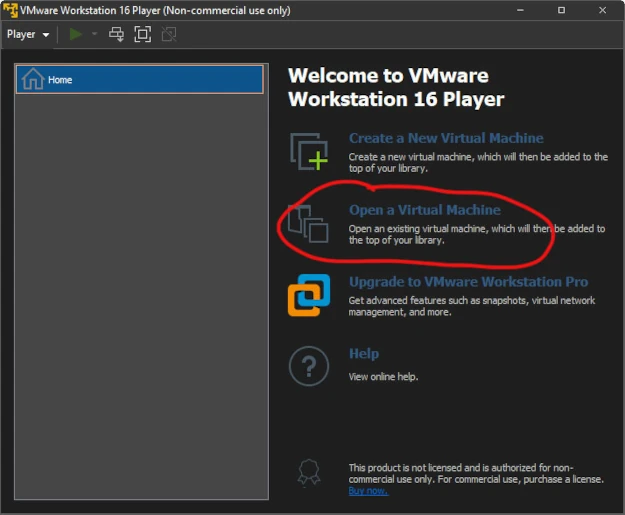
Task: Open the Player dropdown menu
Action: pos(28,34)
